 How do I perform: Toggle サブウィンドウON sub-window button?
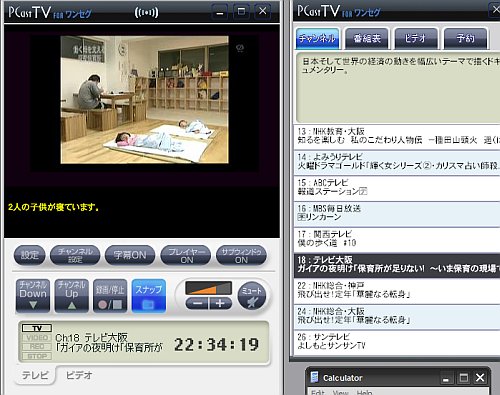pos(241,255)
